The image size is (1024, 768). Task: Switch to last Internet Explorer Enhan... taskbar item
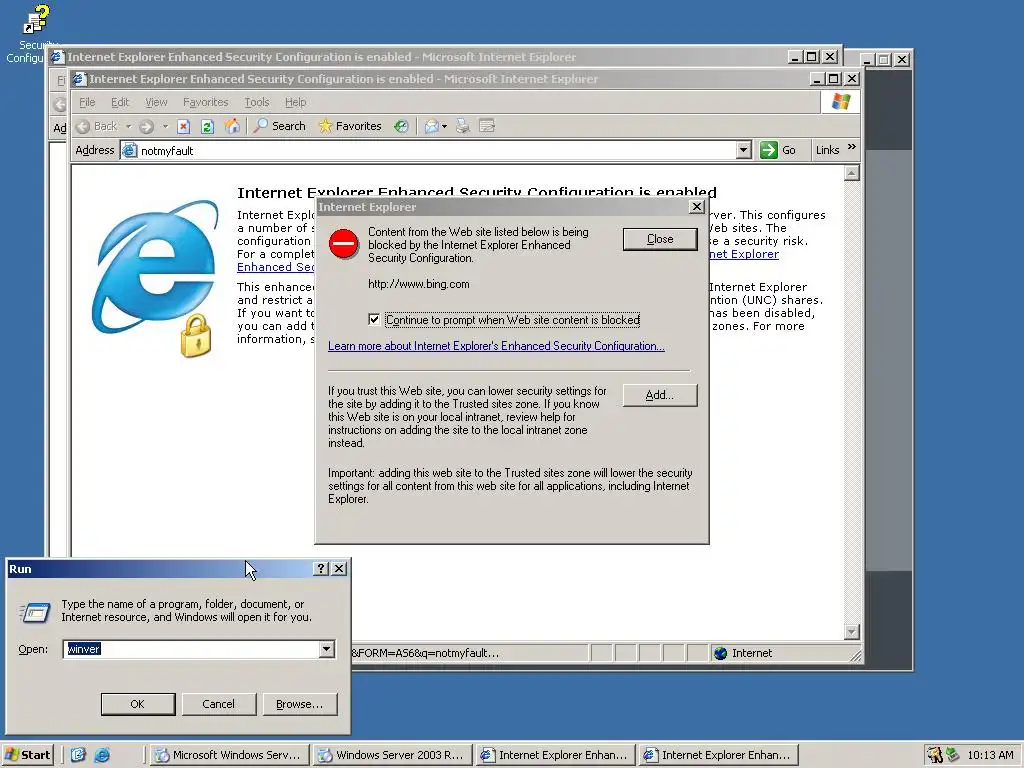tap(719, 755)
